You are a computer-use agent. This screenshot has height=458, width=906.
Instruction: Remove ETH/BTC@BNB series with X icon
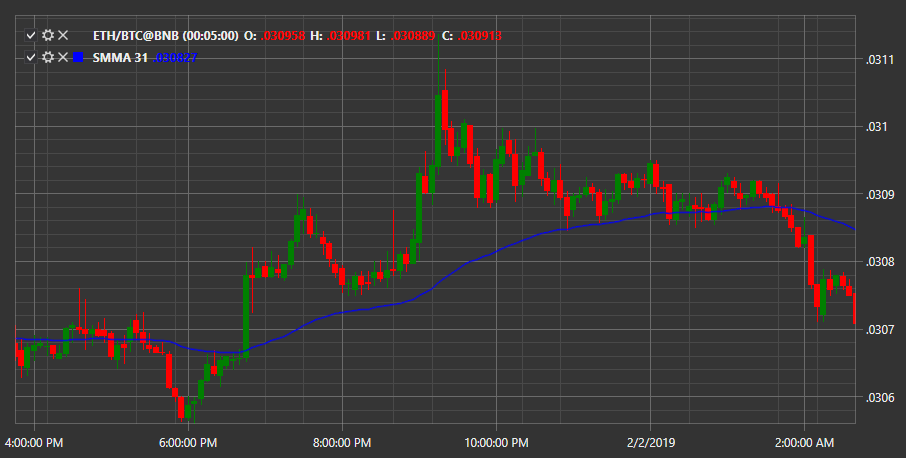coord(63,36)
